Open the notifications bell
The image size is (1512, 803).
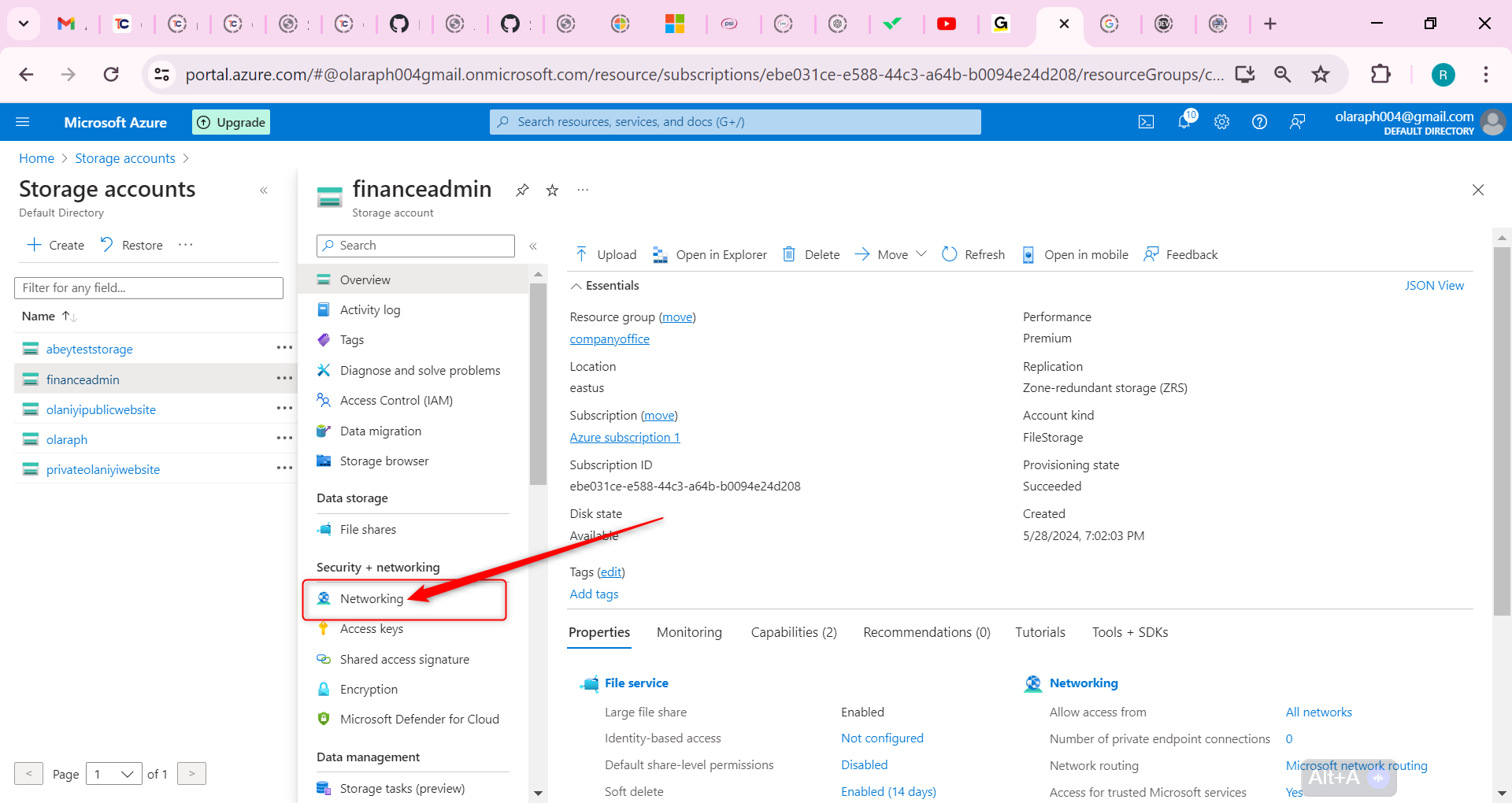point(1184,121)
